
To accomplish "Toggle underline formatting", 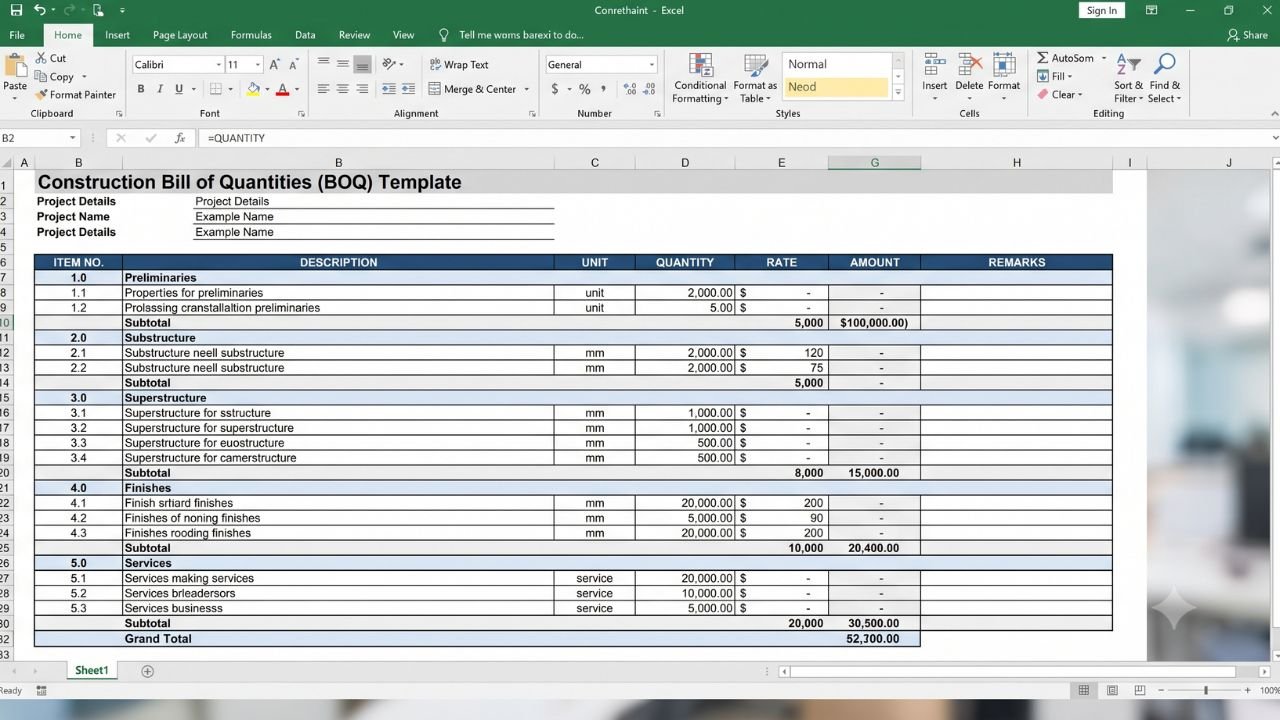I will pos(179,89).
